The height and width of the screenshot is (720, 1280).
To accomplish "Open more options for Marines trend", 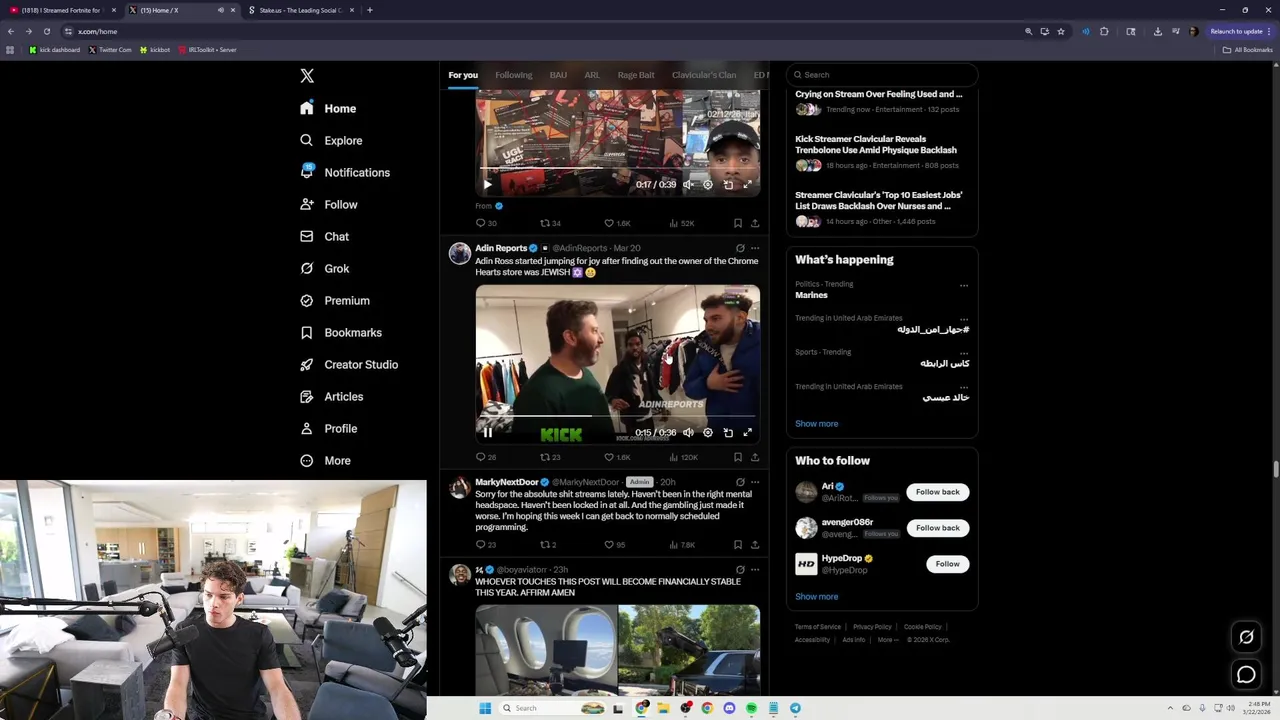I will (x=964, y=286).
